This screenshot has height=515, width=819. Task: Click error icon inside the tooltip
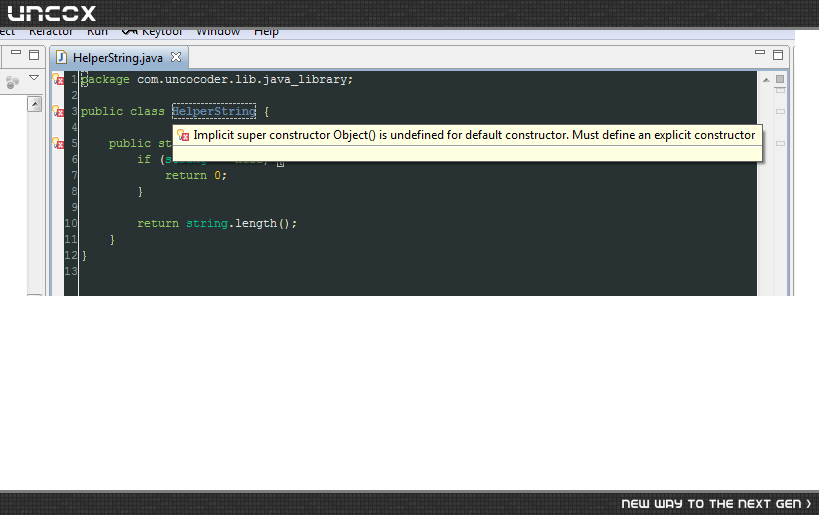[183, 135]
